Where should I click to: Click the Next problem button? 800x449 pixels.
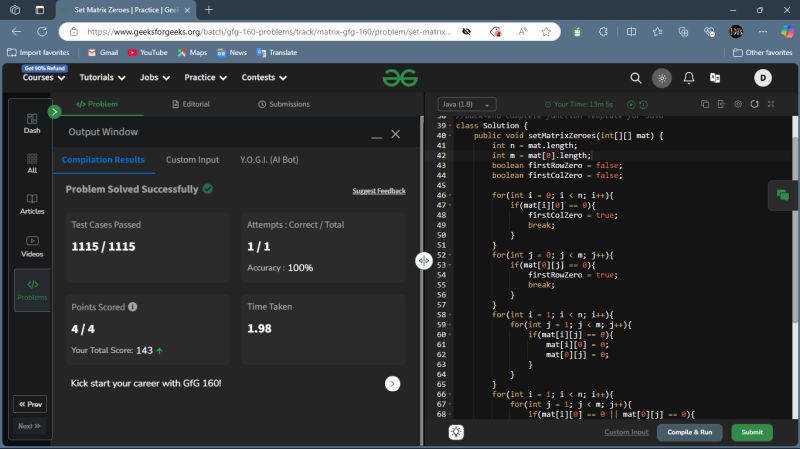click(29, 426)
